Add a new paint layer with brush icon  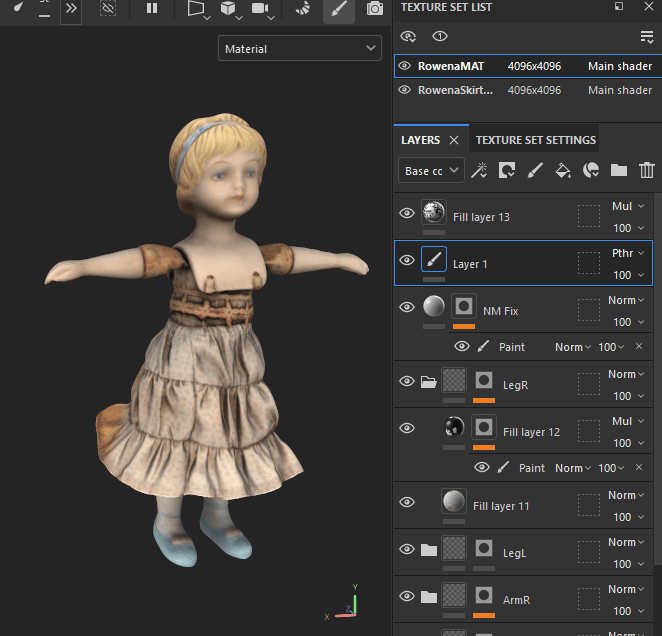535,171
